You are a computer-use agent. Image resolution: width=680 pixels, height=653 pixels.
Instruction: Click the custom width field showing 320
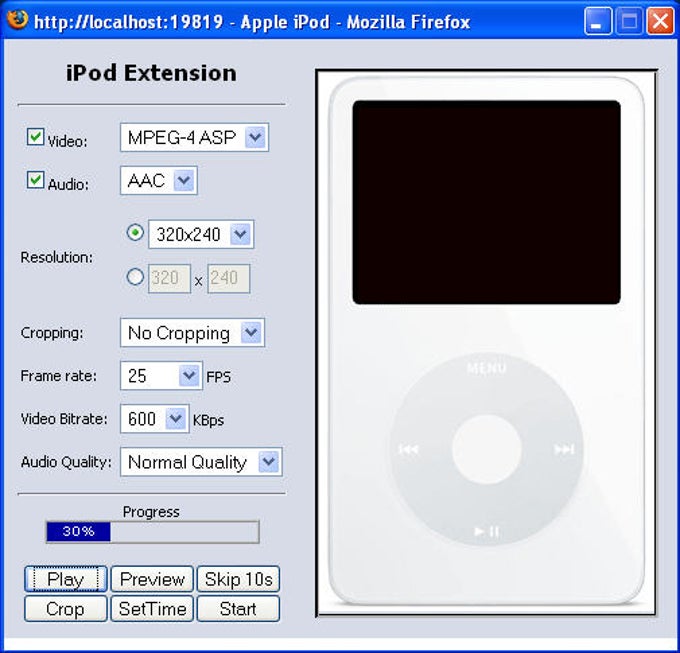click(169, 278)
